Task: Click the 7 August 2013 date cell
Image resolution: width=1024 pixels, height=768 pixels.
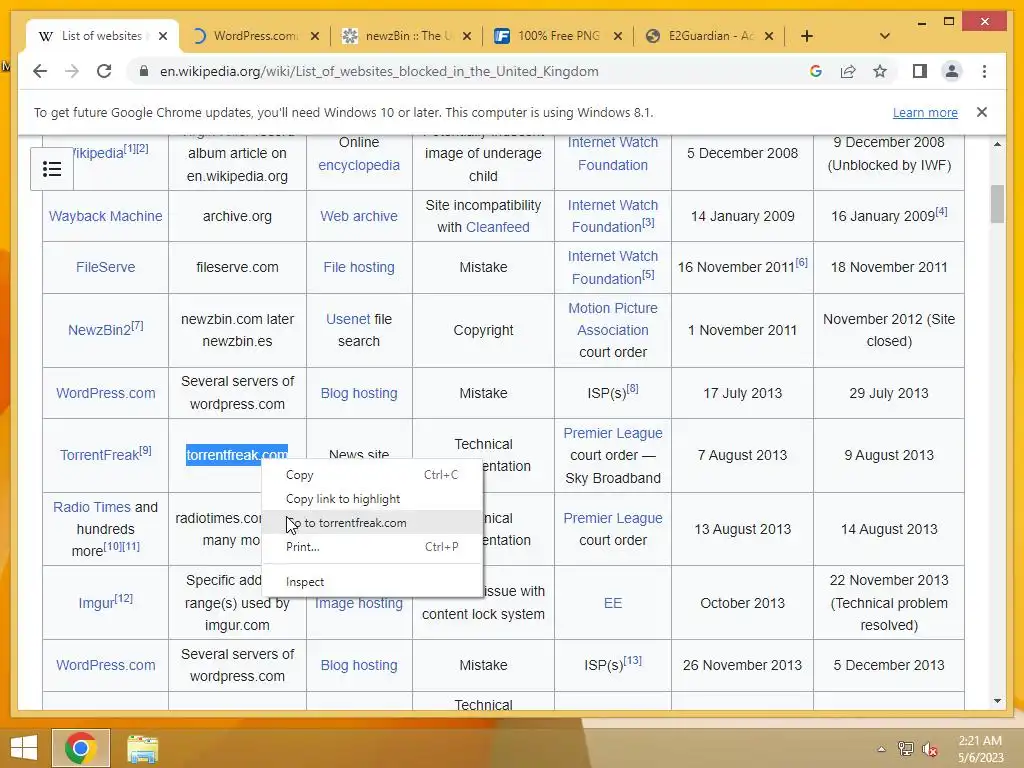Action: click(742, 455)
